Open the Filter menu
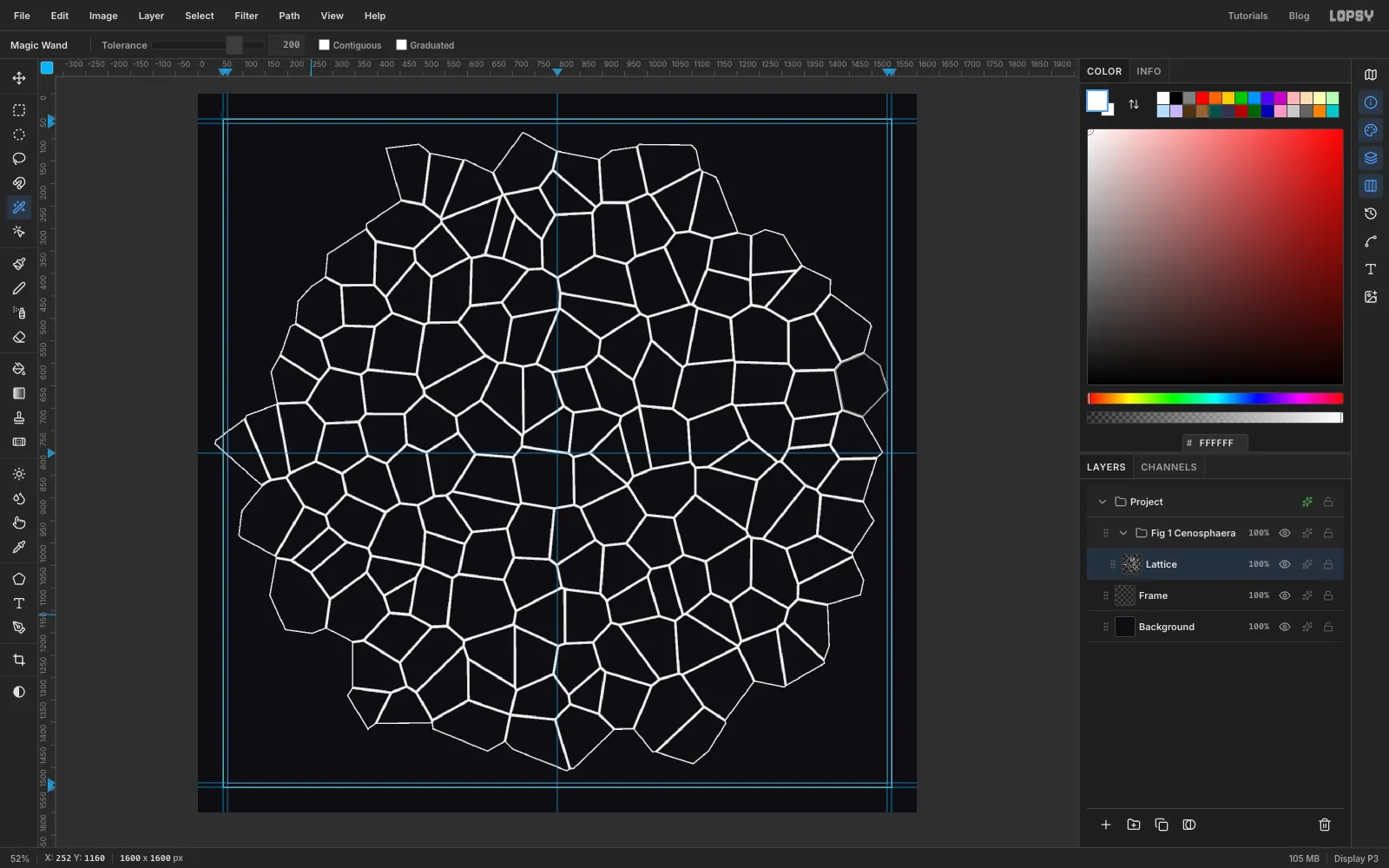 point(247,16)
